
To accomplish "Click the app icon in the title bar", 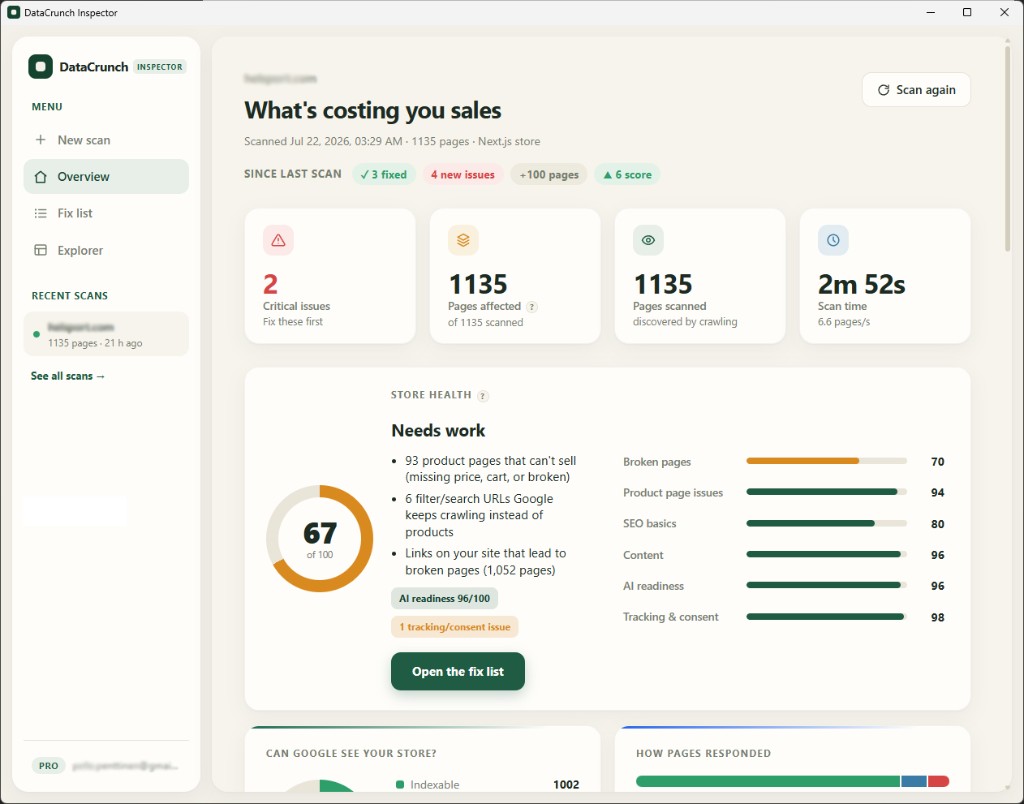I will click(13, 12).
